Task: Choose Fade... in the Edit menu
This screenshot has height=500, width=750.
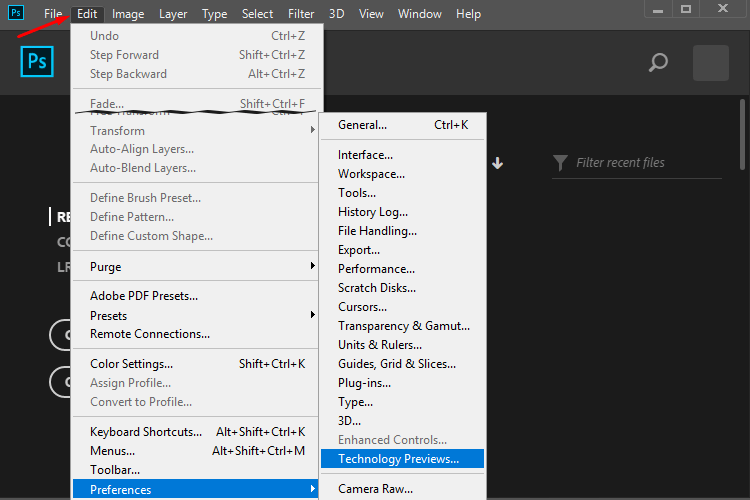Action: point(195,103)
